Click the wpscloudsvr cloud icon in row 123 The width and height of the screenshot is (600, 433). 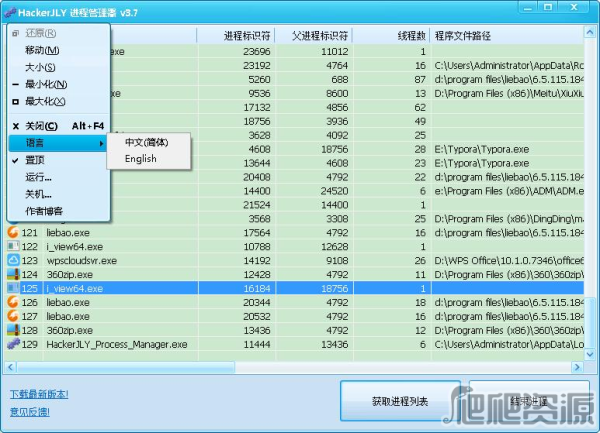(13, 260)
